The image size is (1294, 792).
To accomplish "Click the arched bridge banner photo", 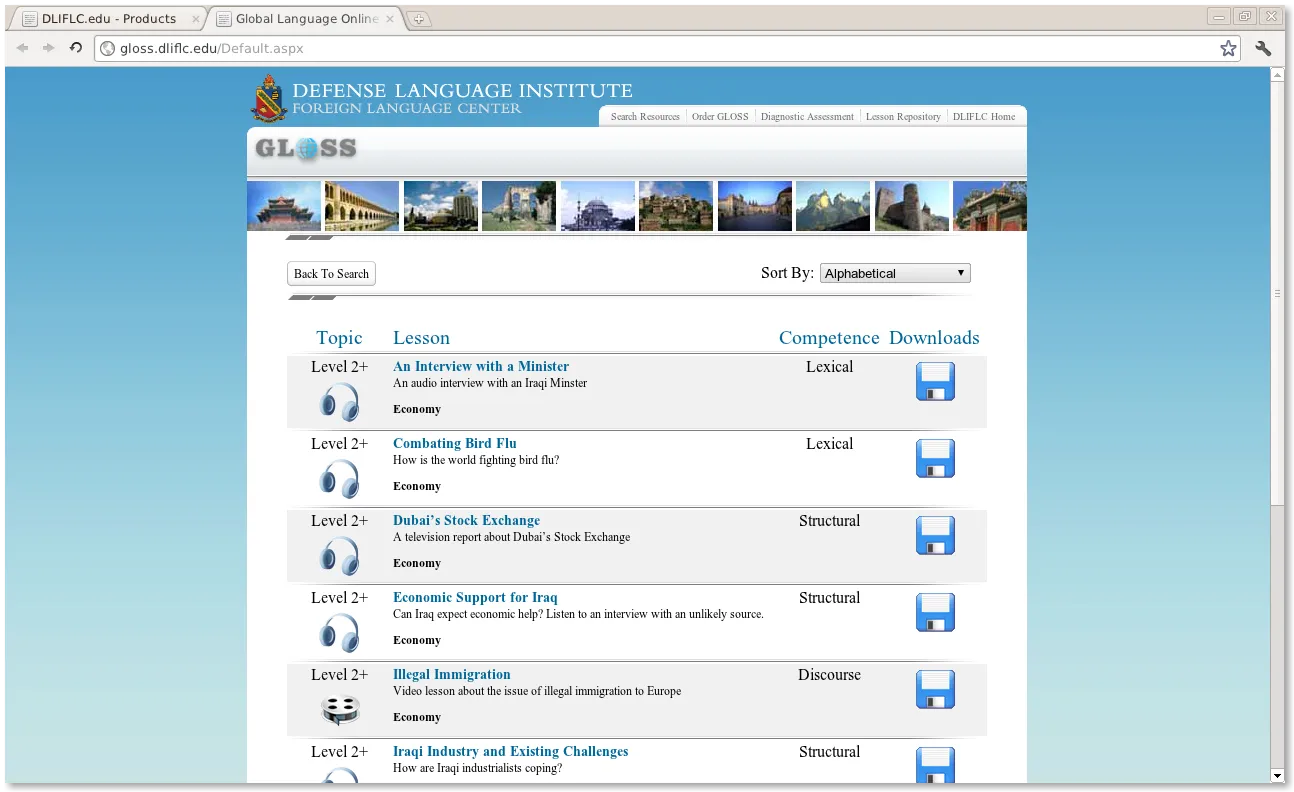I will pyautogui.click(x=362, y=206).
